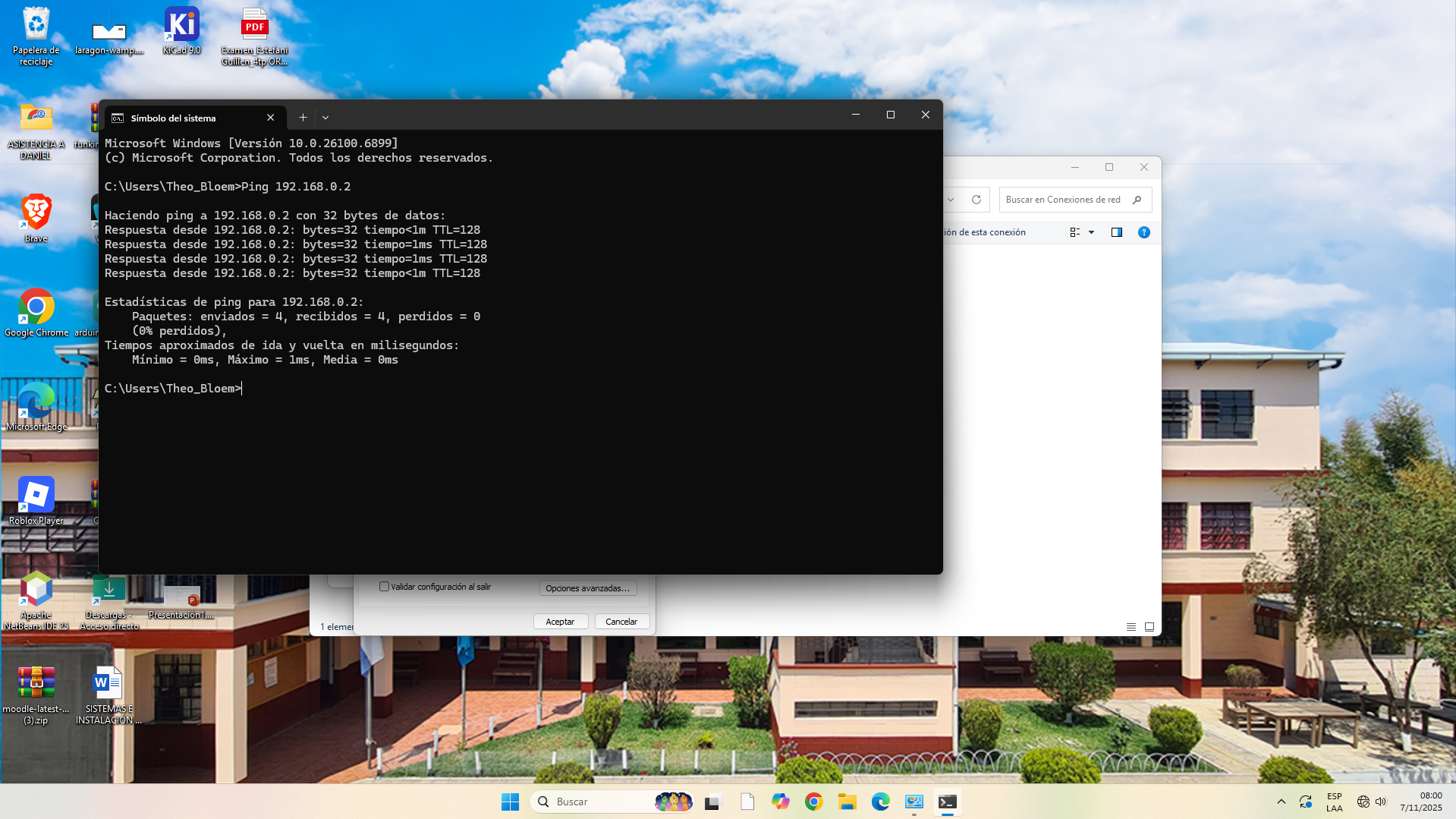The height and width of the screenshot is (819, 1456).
Task: Open help via the blue question mark icon
Action: tap(1144, 232)
